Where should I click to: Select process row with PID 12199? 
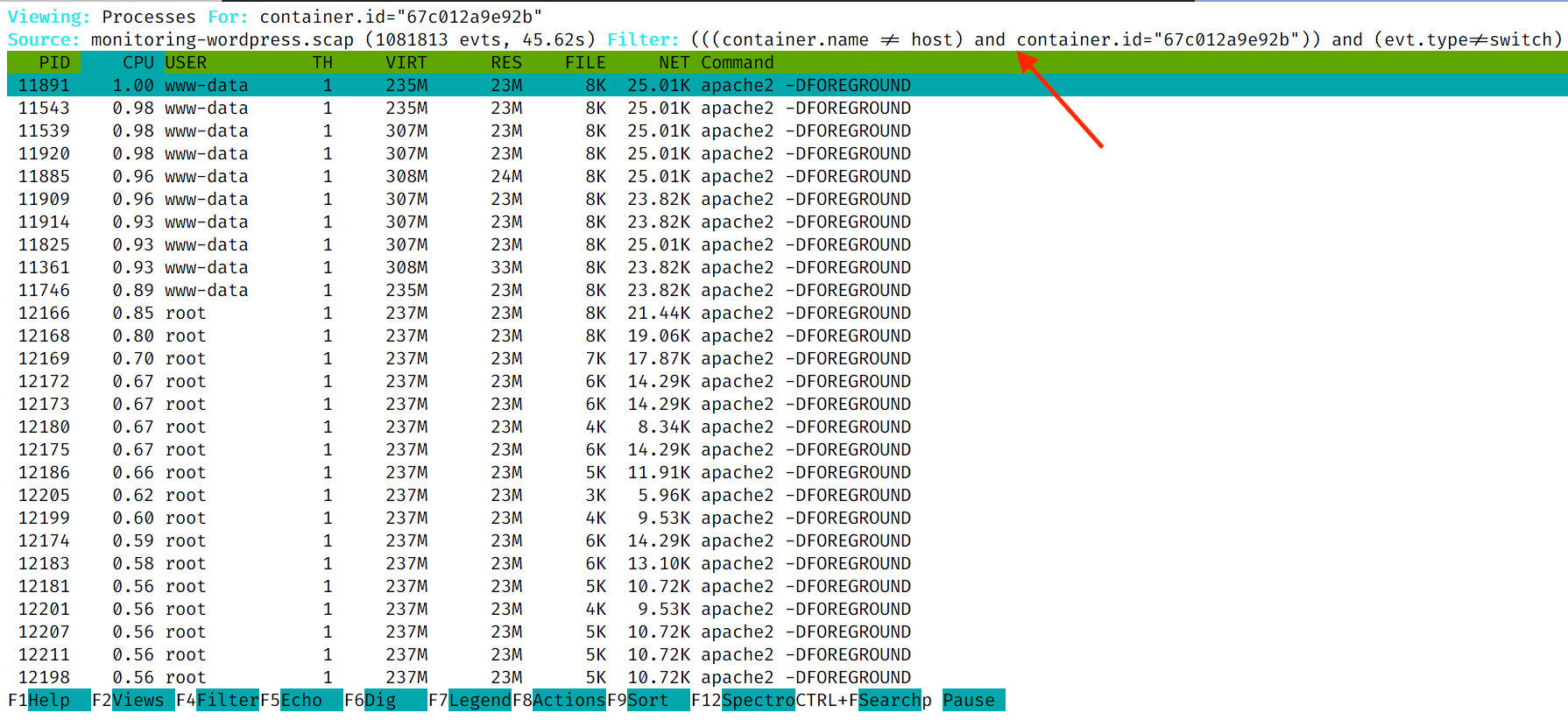tap(788, 518)
